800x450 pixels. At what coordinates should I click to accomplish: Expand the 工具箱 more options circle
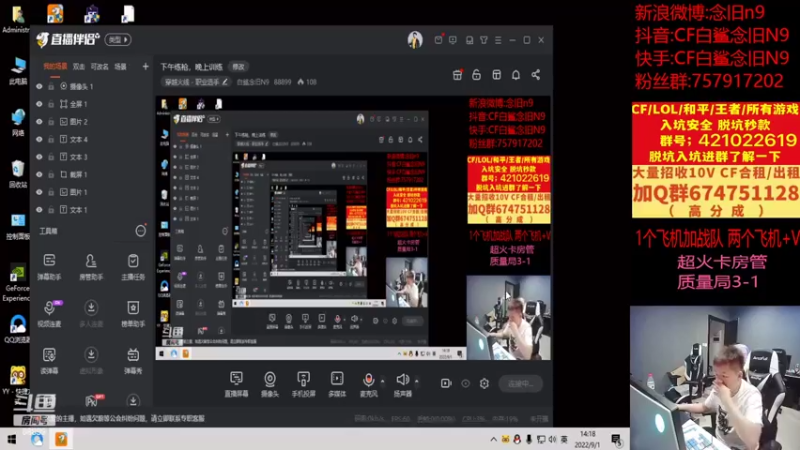tap(140, 231)
